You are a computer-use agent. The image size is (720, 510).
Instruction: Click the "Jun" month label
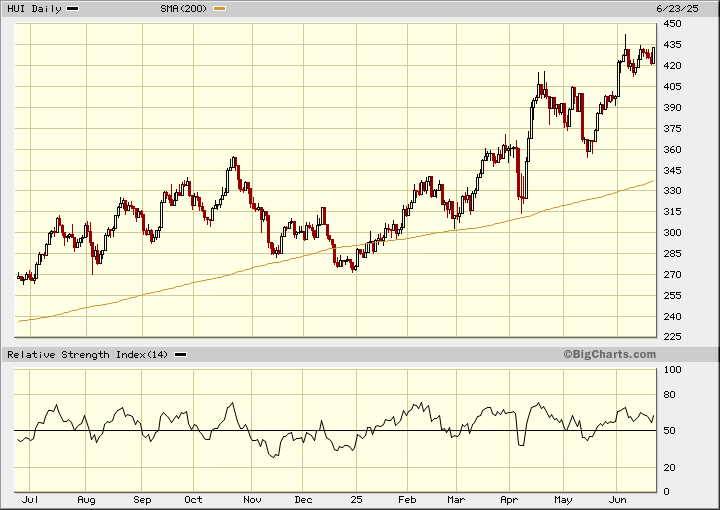click(x=617, y=499)
